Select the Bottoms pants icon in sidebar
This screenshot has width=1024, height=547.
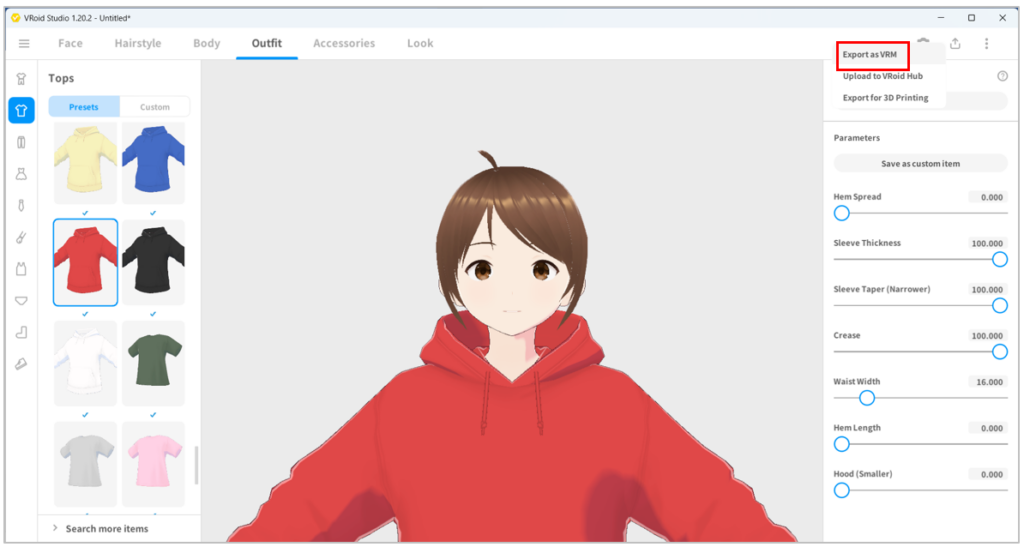pyautogui.click(x=21, y=142)
